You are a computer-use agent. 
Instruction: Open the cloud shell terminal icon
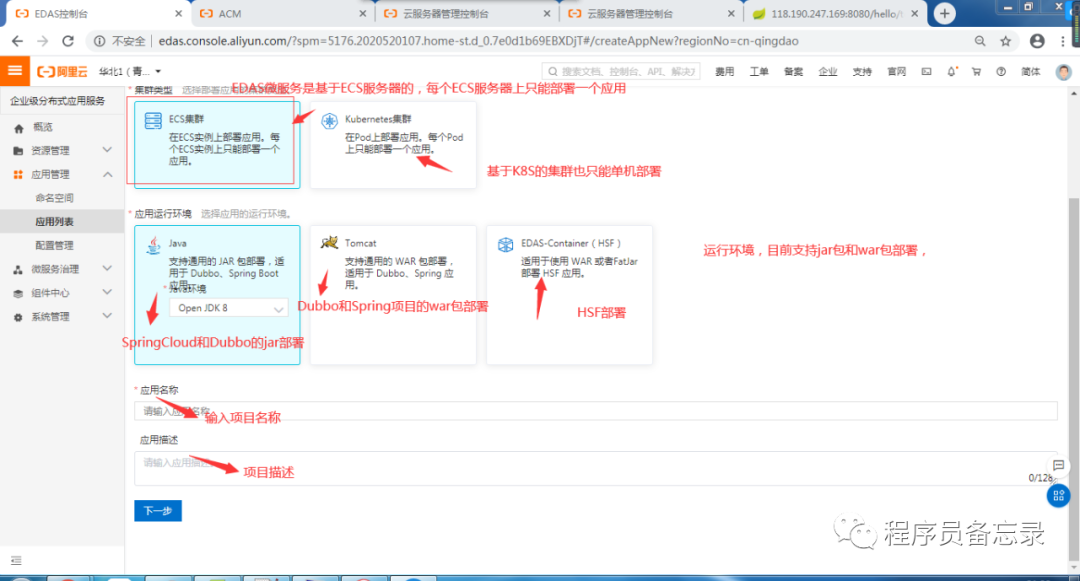(x=926, y=72)
